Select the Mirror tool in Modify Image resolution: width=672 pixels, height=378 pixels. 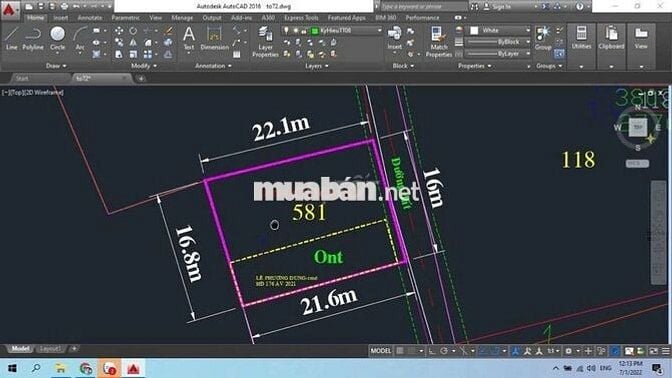click(x=133, y=42)
